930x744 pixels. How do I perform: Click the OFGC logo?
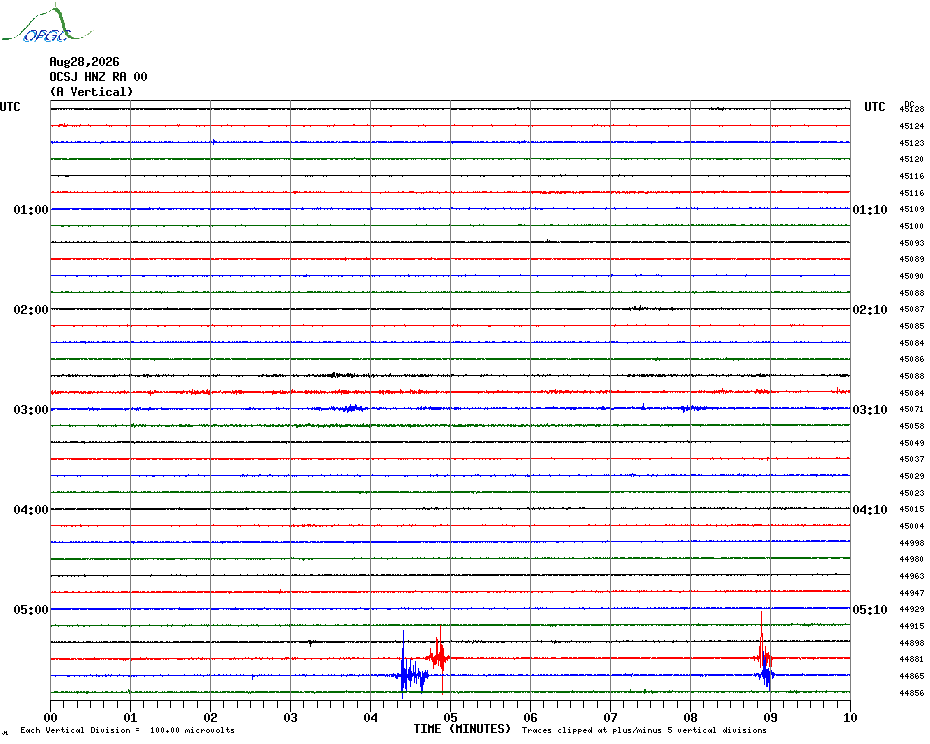(x=46, y=24)
